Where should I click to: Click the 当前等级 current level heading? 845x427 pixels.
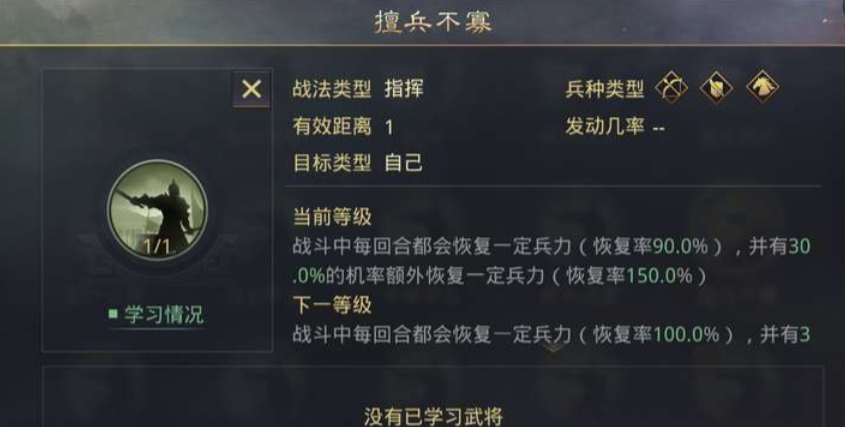332,217
